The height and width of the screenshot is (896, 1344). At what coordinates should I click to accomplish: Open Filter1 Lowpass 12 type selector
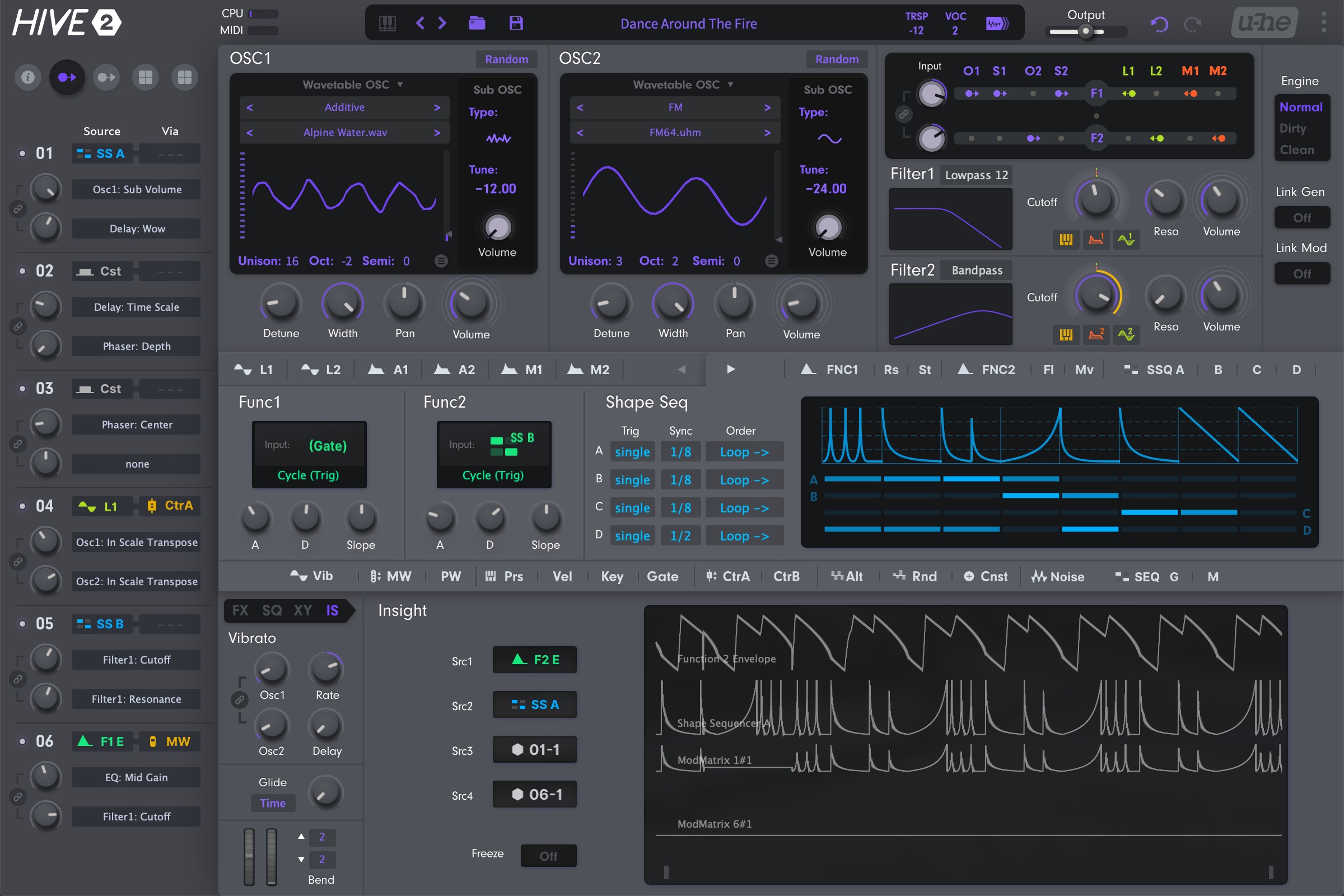tap(976, 175)
